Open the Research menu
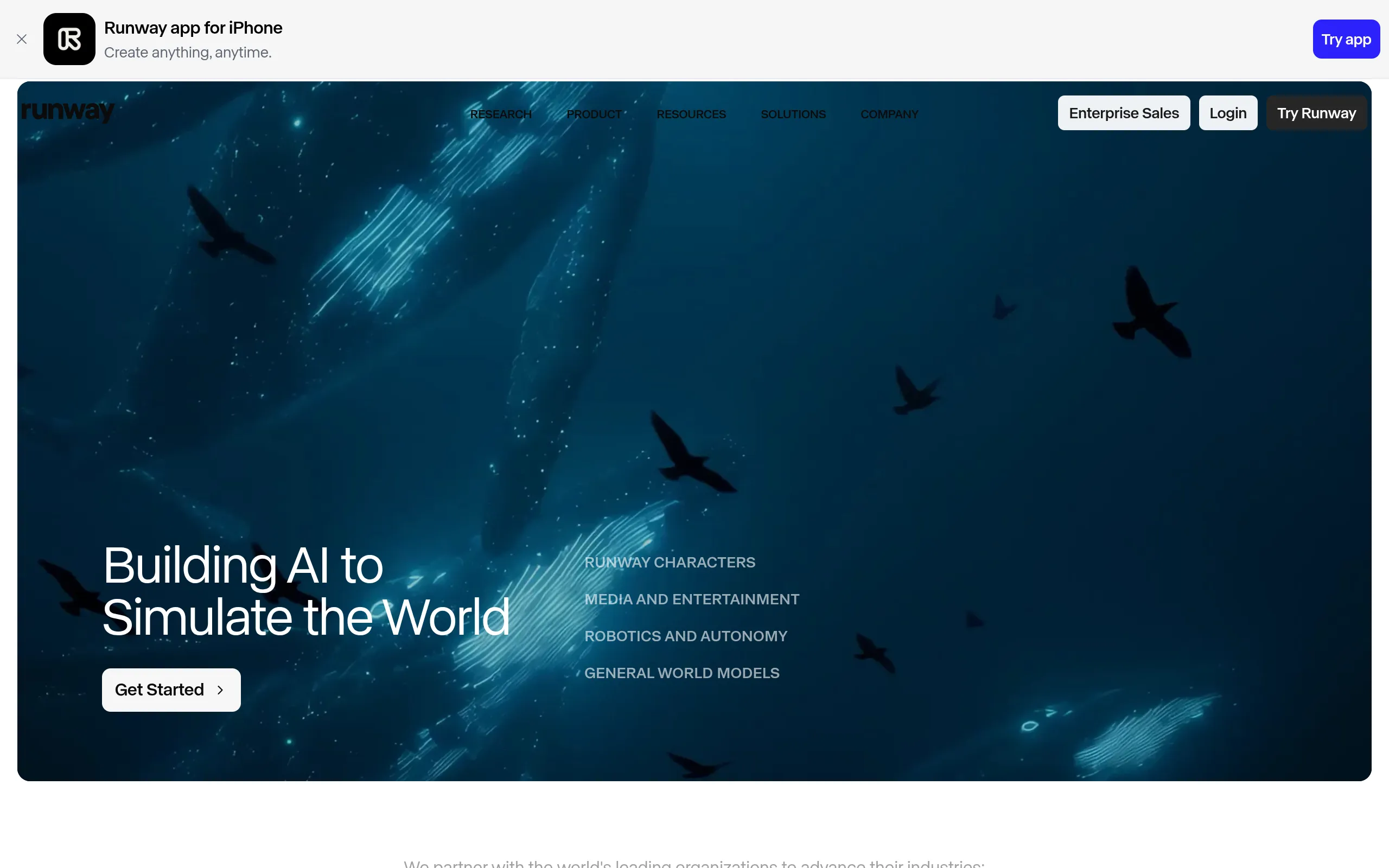Viewport: 1389px width, 868px height. click(500, 114)
